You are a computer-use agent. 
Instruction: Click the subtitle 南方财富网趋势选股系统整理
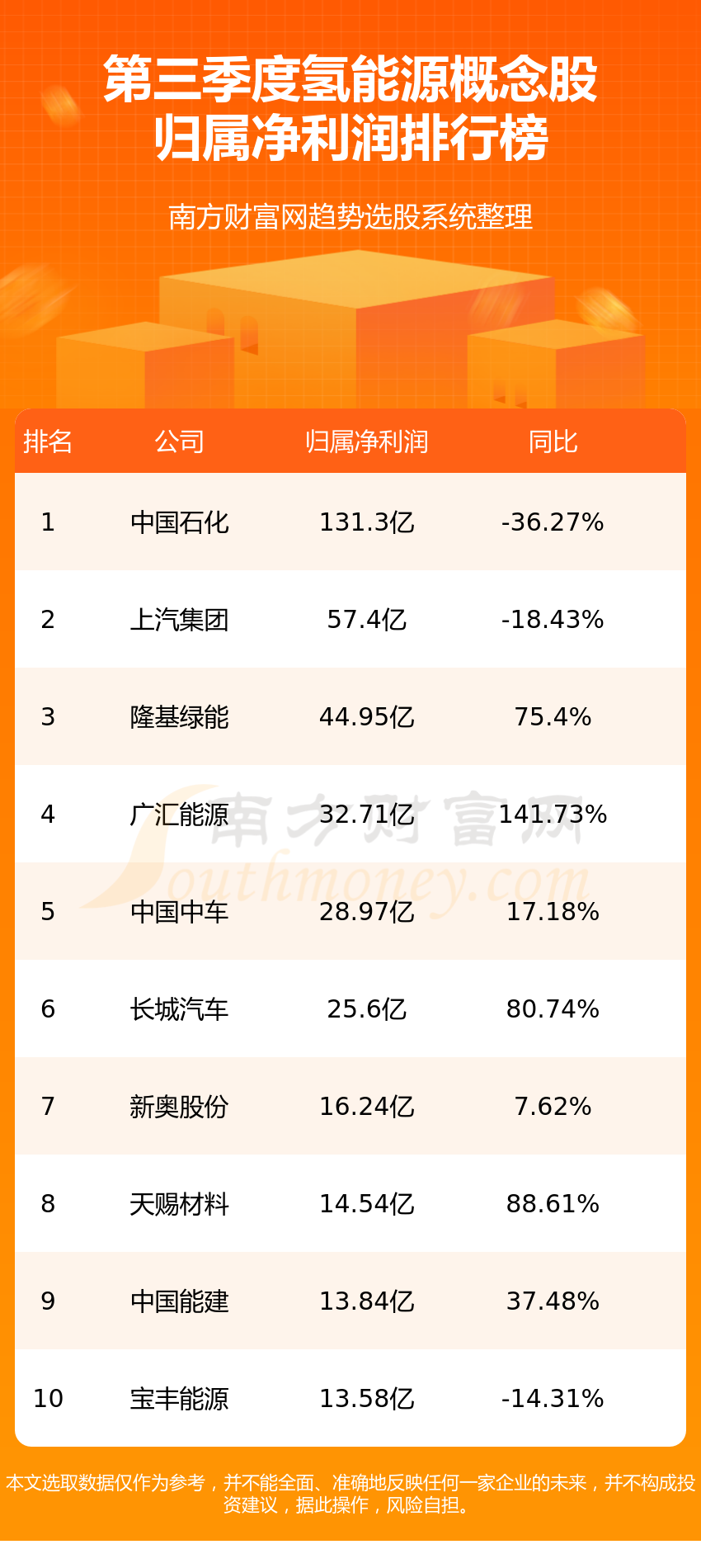tap(350, 217)
